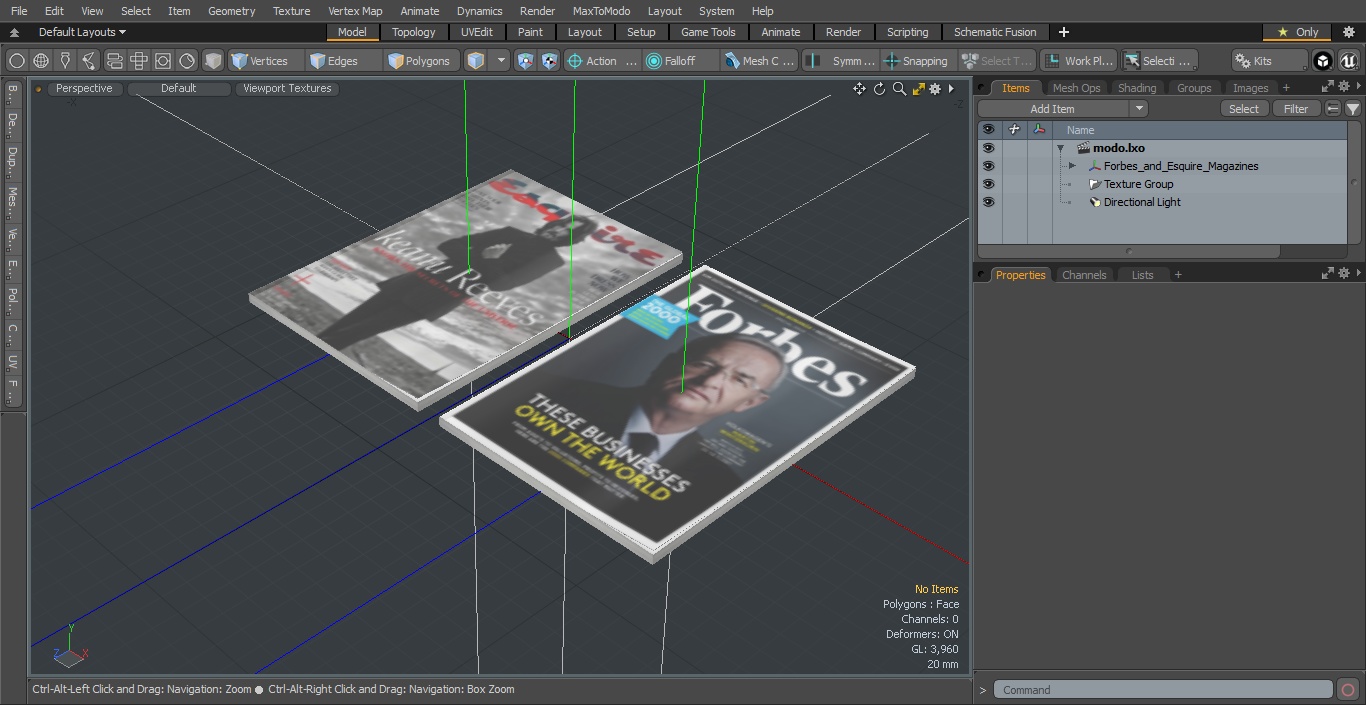Select the curve tool icon

tap(89, 61)
